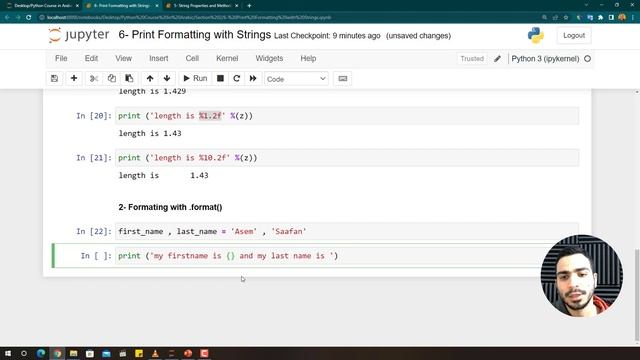
Task: Open the command palette keyboard icon
Action: [342, 78]
